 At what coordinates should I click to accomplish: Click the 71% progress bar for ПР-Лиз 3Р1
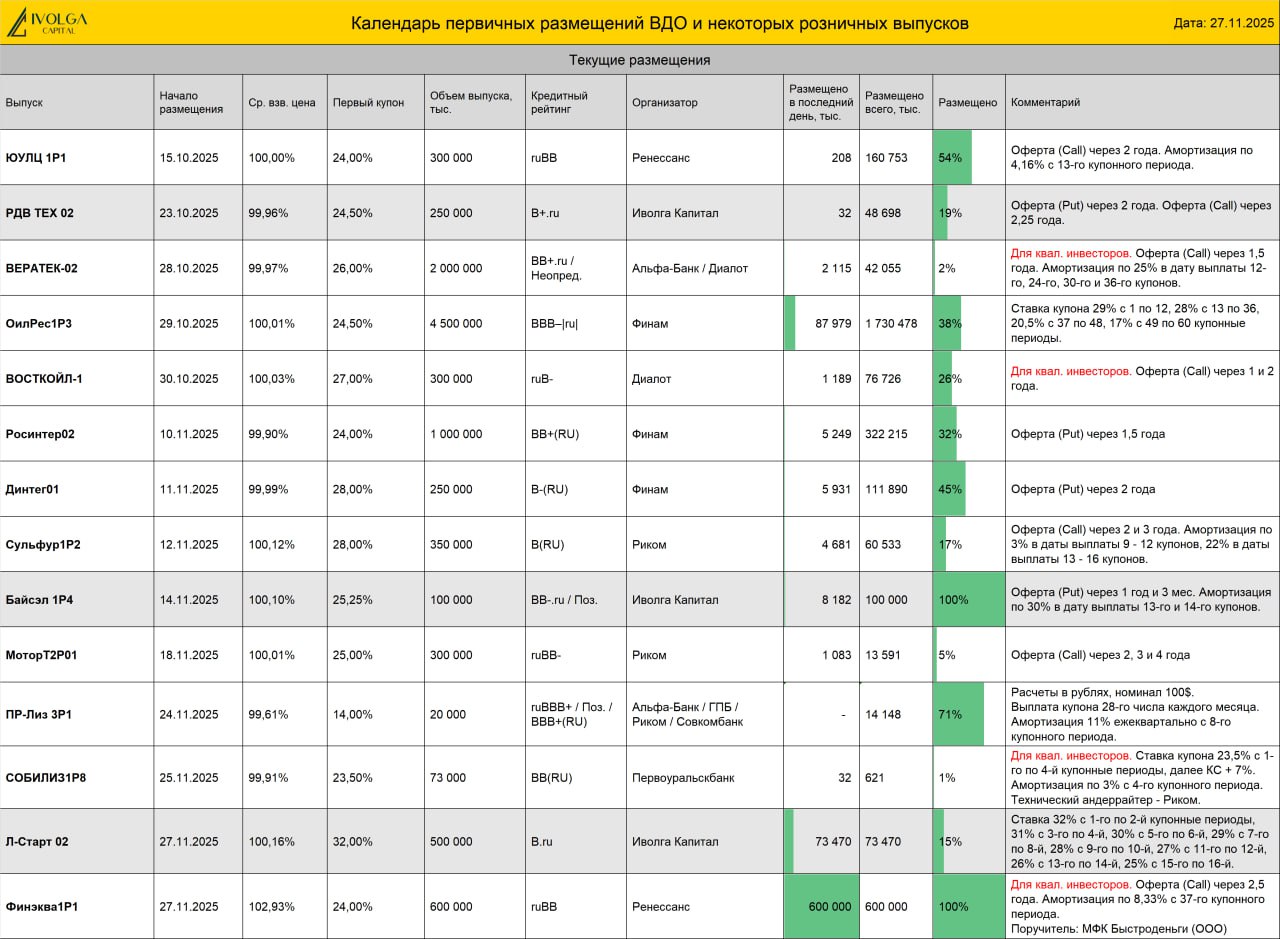click(x=958, y=714)
